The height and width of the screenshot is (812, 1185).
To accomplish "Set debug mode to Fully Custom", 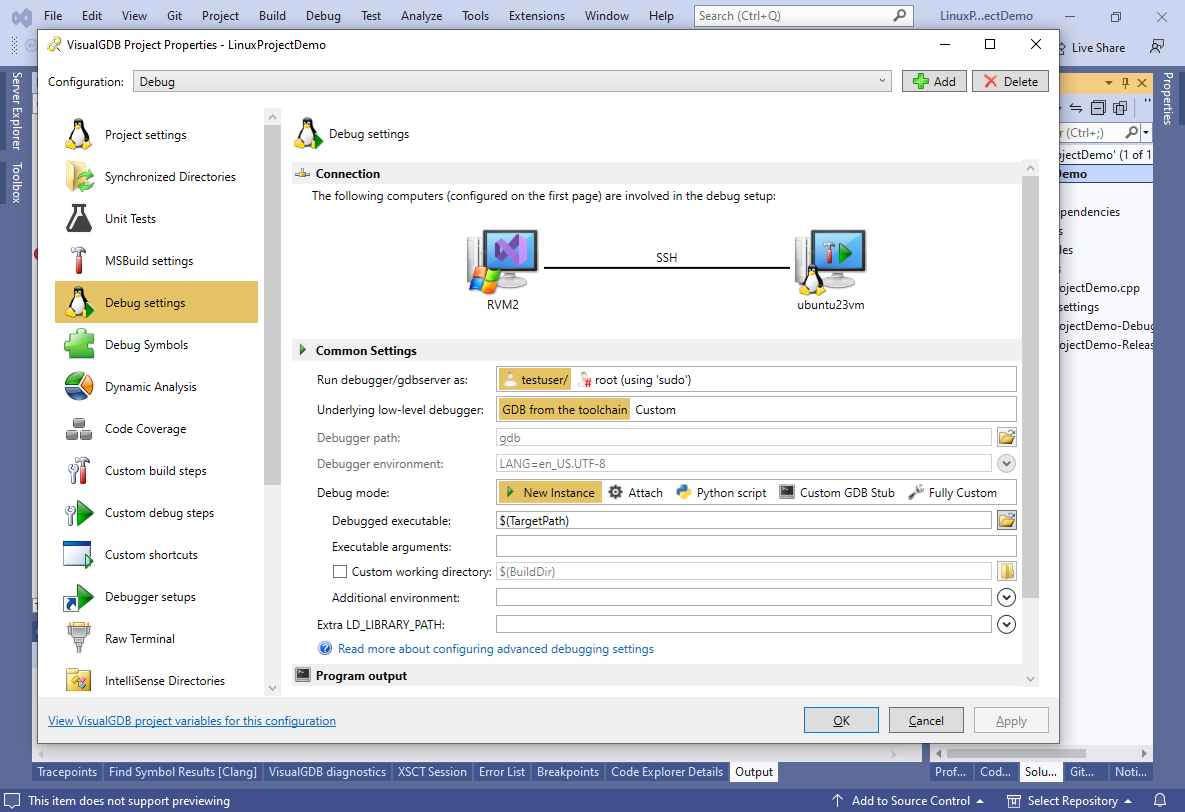I will (952, 492).
